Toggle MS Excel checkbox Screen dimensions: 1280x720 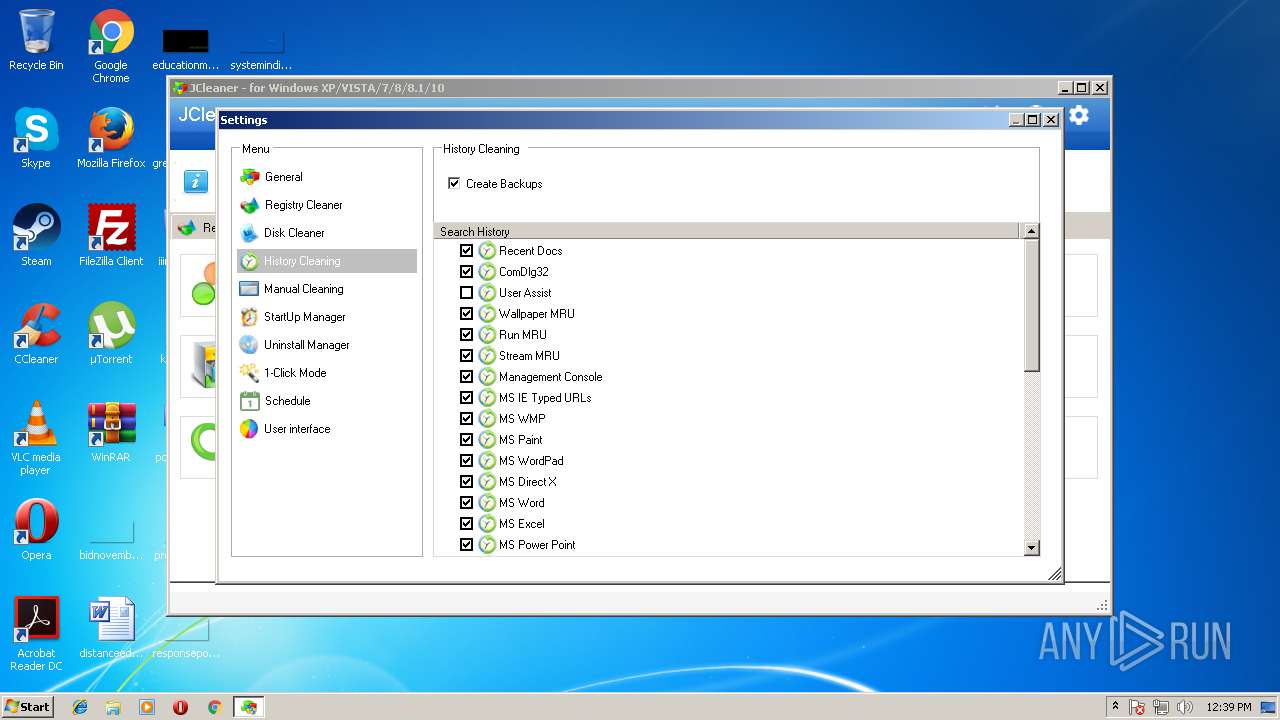coord(466,524)
